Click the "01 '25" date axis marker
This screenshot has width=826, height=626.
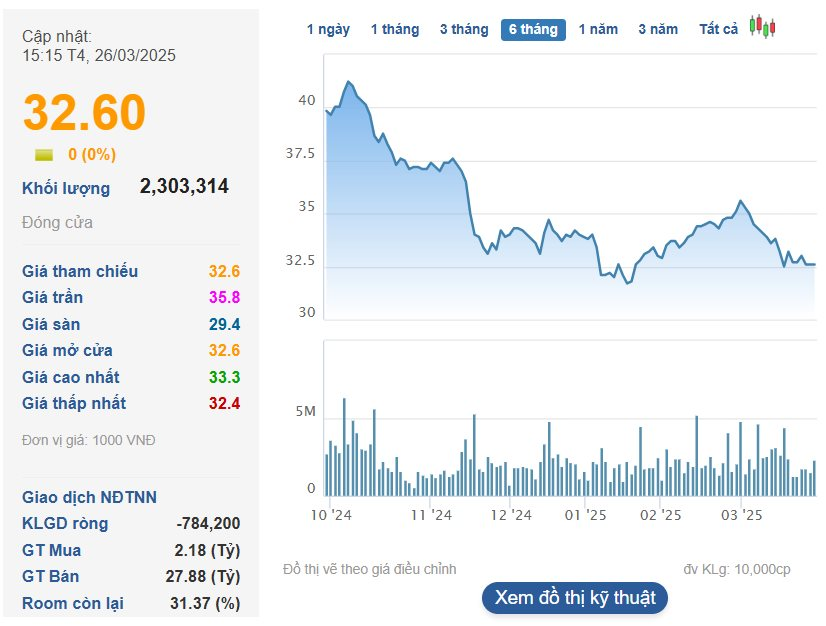coord(586,516)
